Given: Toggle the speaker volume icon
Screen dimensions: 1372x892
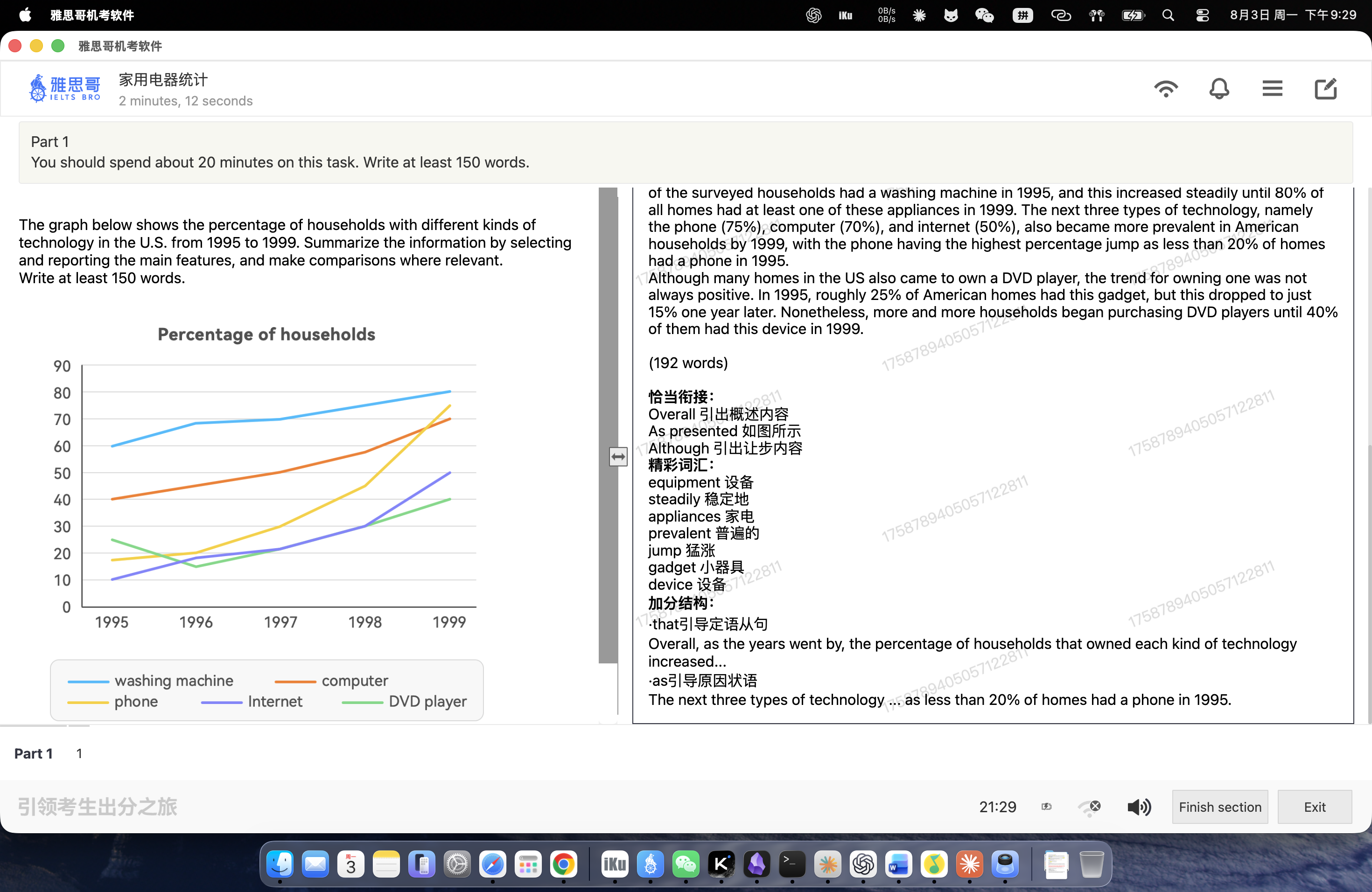Looking at the screenshot, I should (x=1139, y=807).
